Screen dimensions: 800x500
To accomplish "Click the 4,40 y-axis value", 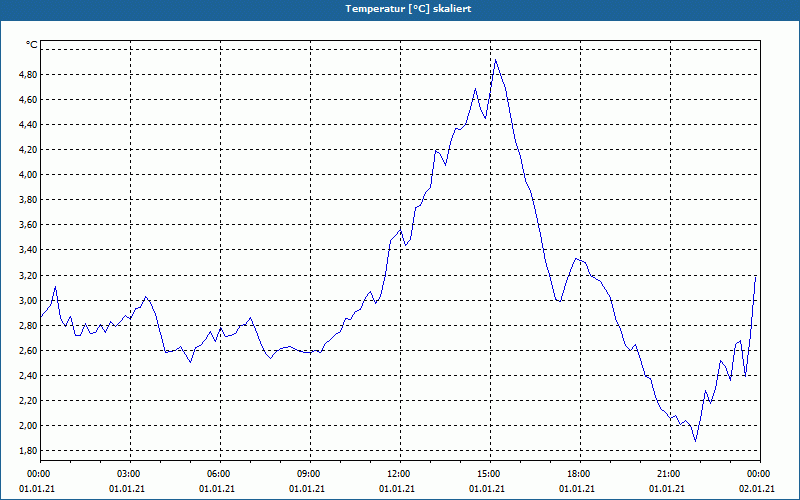I will pos(29,124).
